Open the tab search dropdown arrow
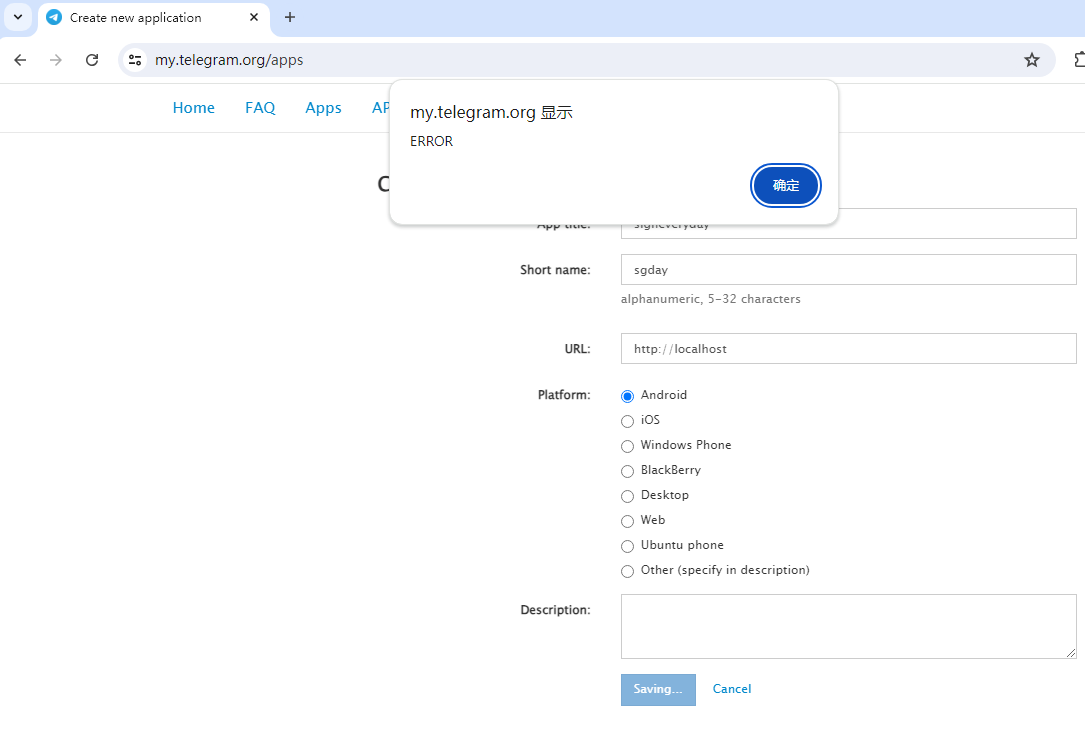The height and width of the screenshot is (747, 1085). (x=18, y=17)
